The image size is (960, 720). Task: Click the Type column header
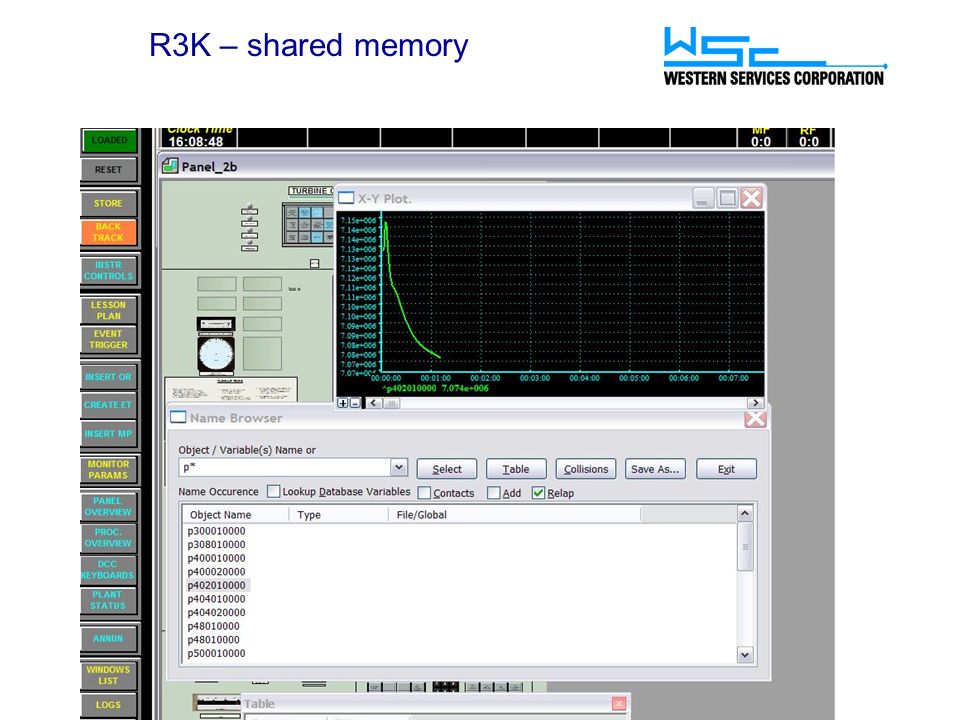(x=339, y=515)
